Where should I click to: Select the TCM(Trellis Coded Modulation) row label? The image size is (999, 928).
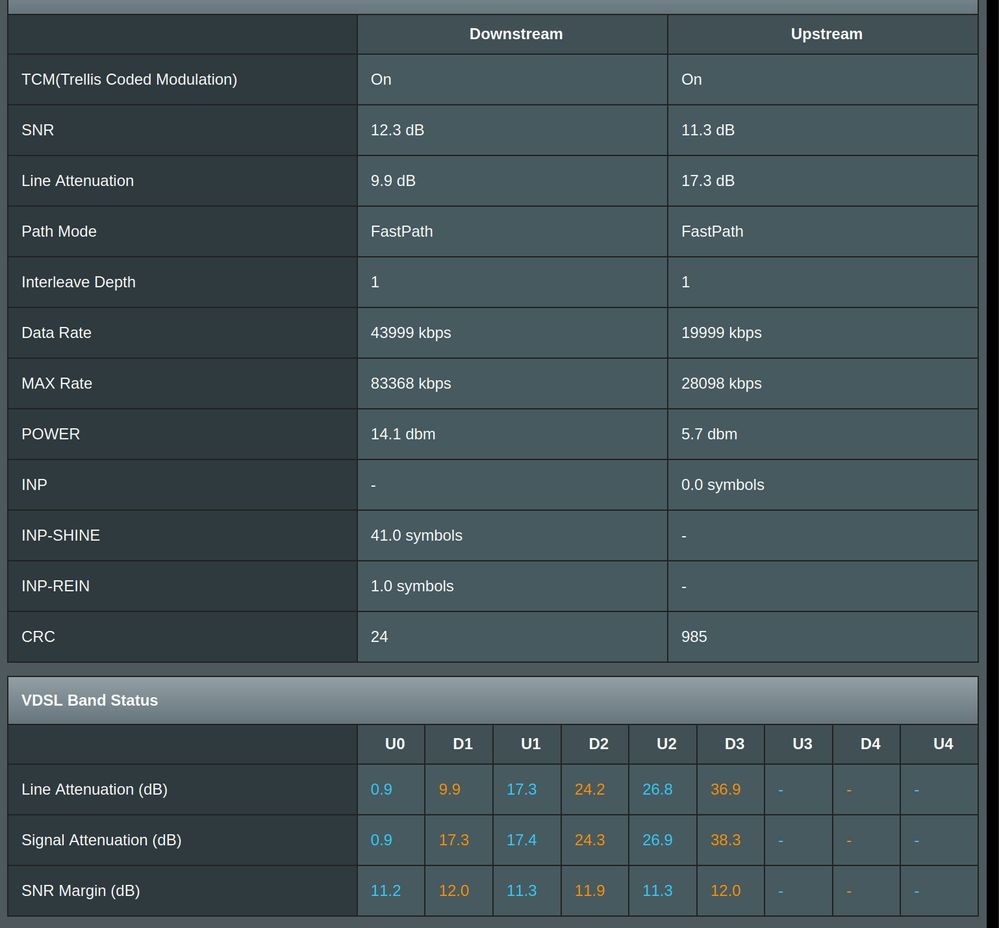(x=129, y=79)
